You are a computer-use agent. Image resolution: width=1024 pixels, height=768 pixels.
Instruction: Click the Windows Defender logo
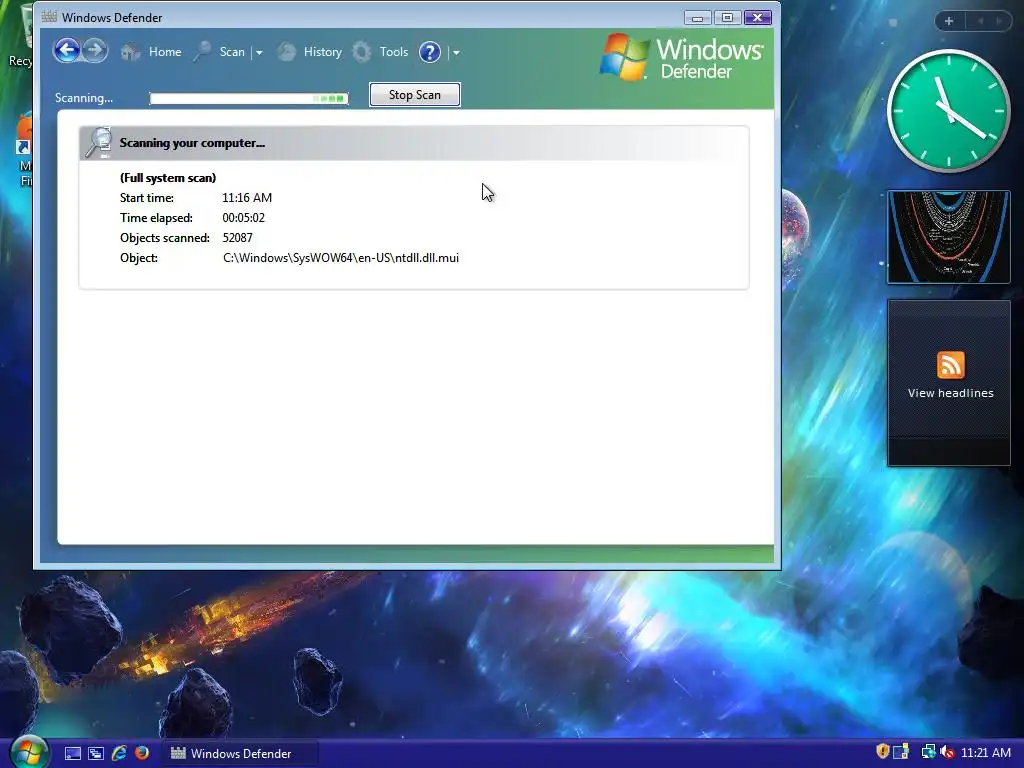coord(681,58)
